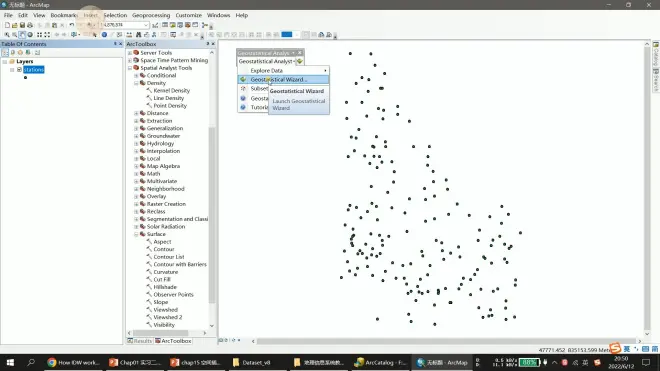660x371 pixels.
Task: Click the ArcToolbox vertical scrollbar
Action: (x=212, y=215)
